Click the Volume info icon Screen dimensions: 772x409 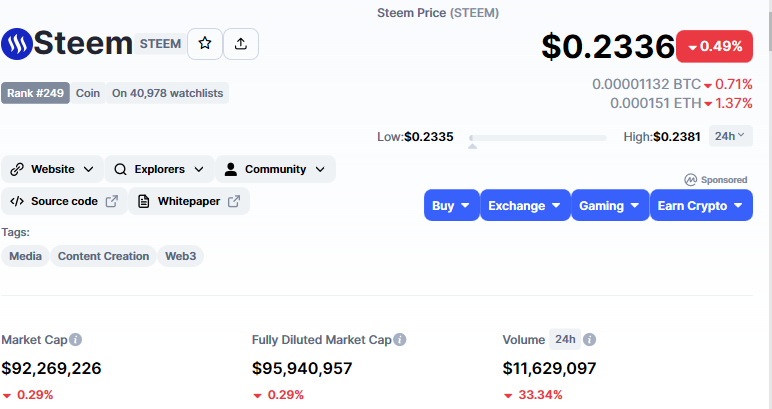[590, 340]
